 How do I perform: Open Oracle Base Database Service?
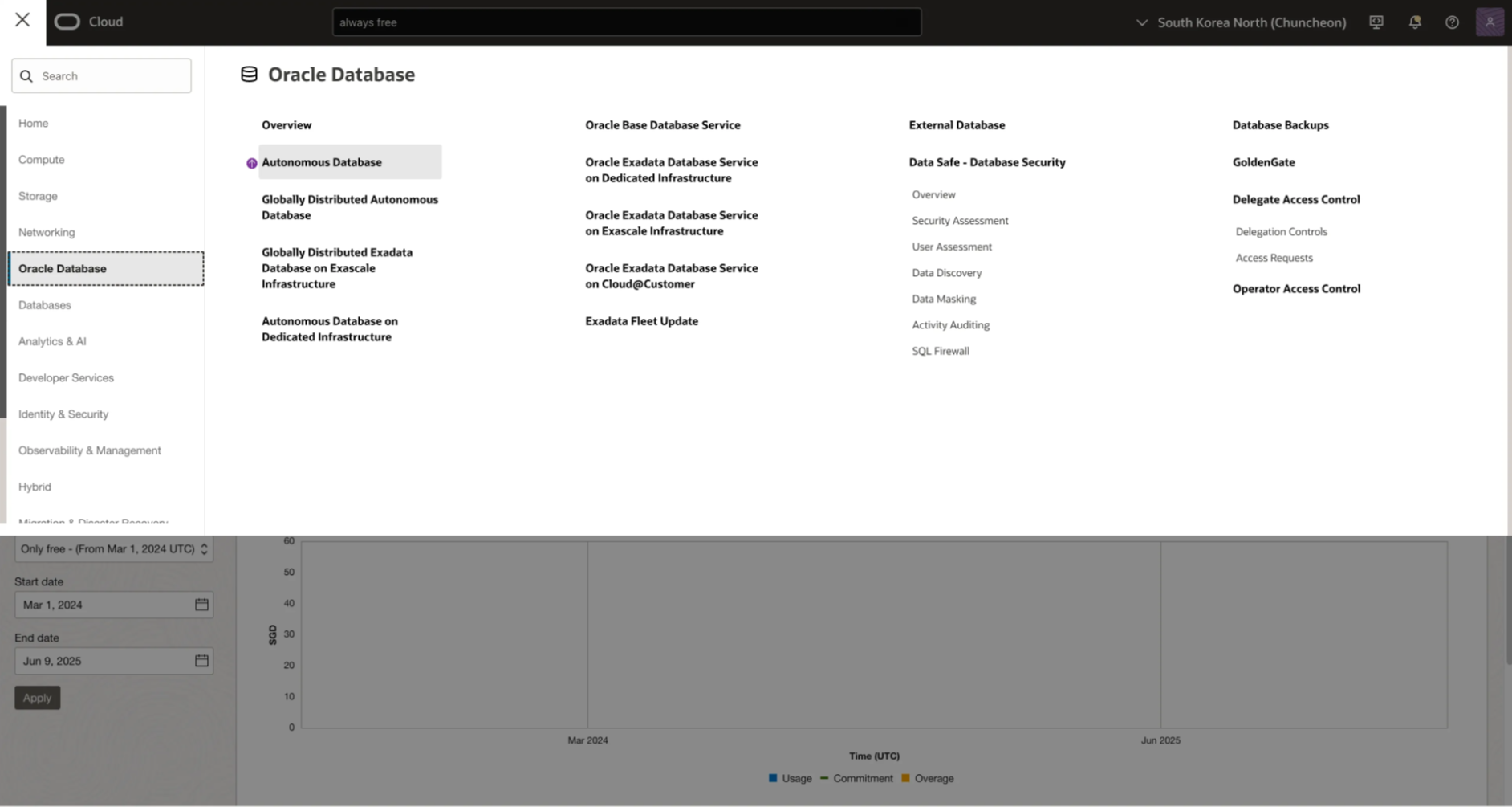coord(663,125)
